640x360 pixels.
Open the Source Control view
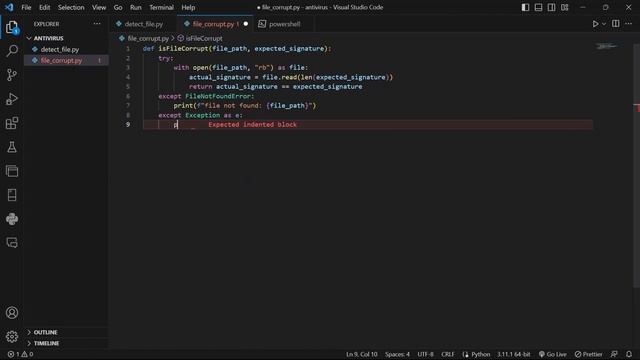pos(12,75)
